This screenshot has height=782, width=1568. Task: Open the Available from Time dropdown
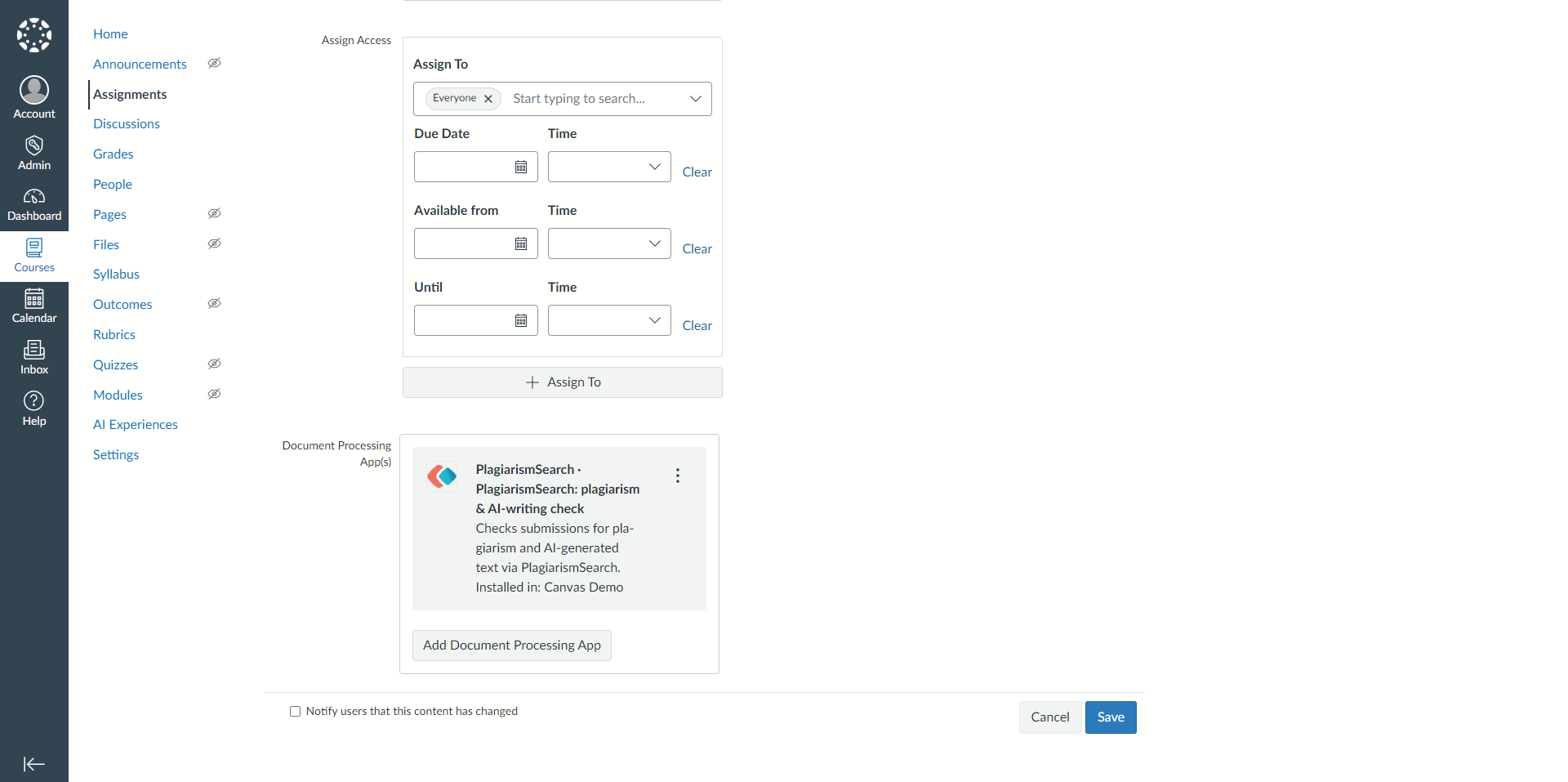(609, 244)
